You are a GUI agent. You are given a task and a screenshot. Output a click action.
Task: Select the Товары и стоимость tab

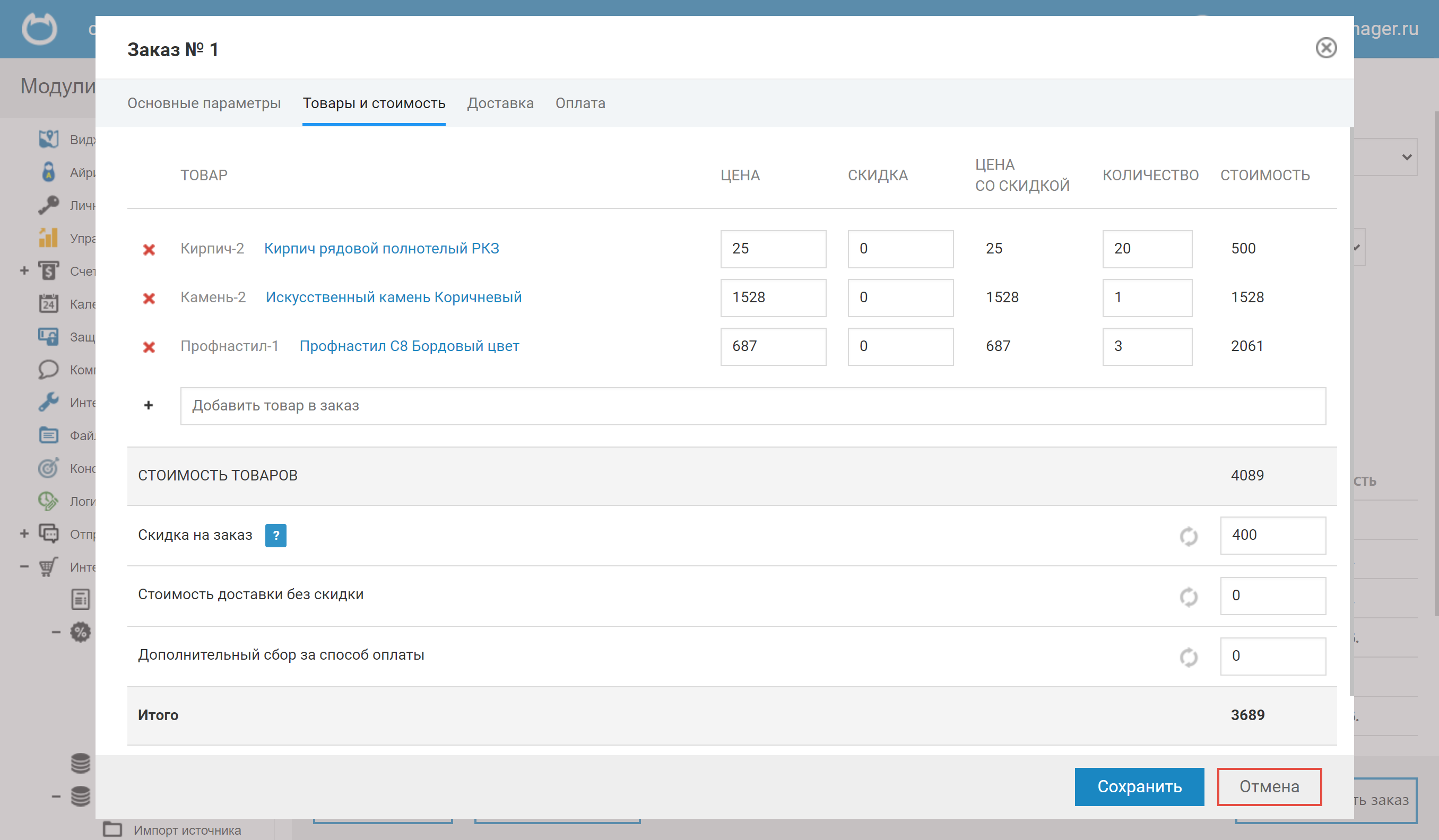pos(374,103)
